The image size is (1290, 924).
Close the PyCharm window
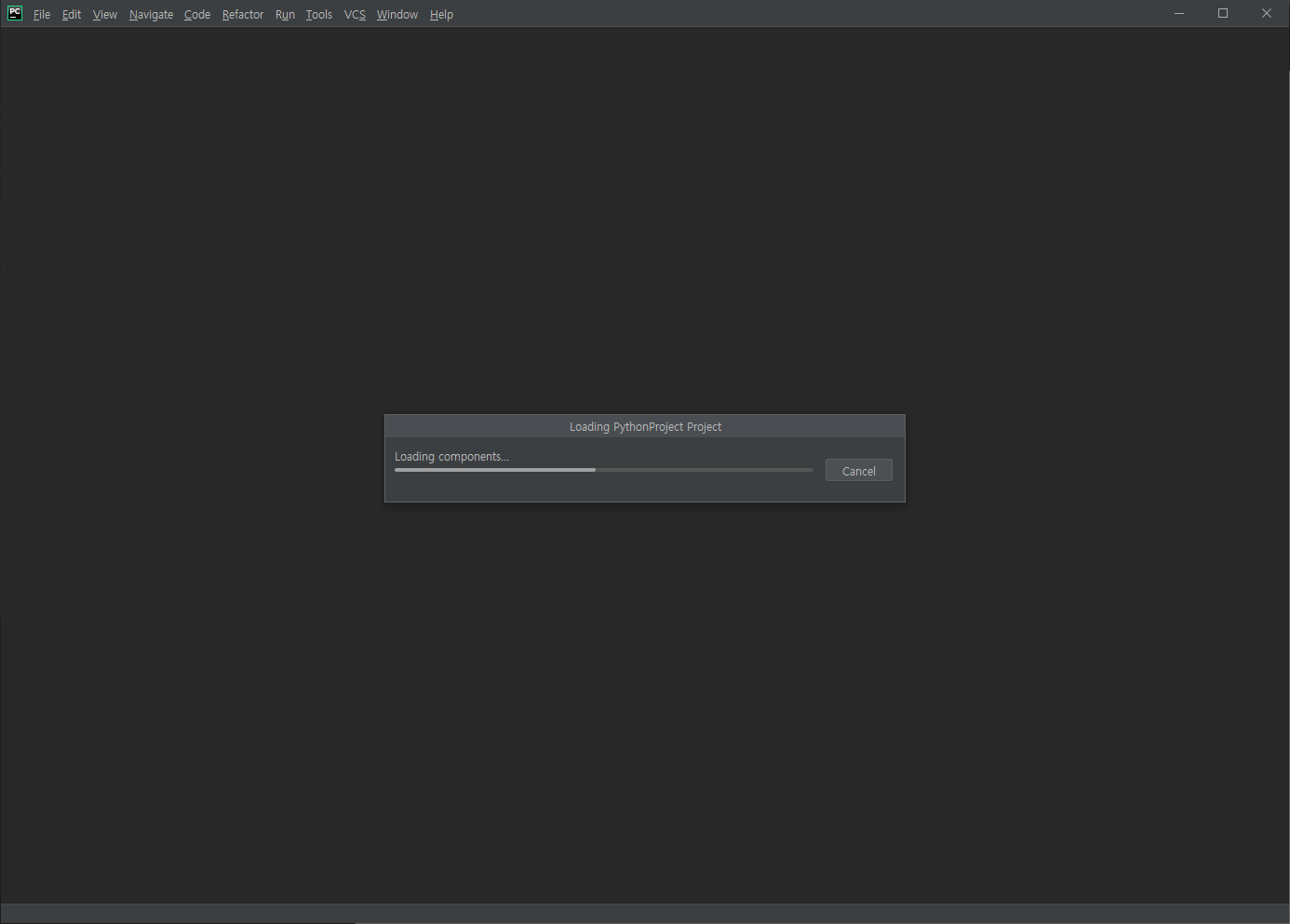tap(1267, 13)
